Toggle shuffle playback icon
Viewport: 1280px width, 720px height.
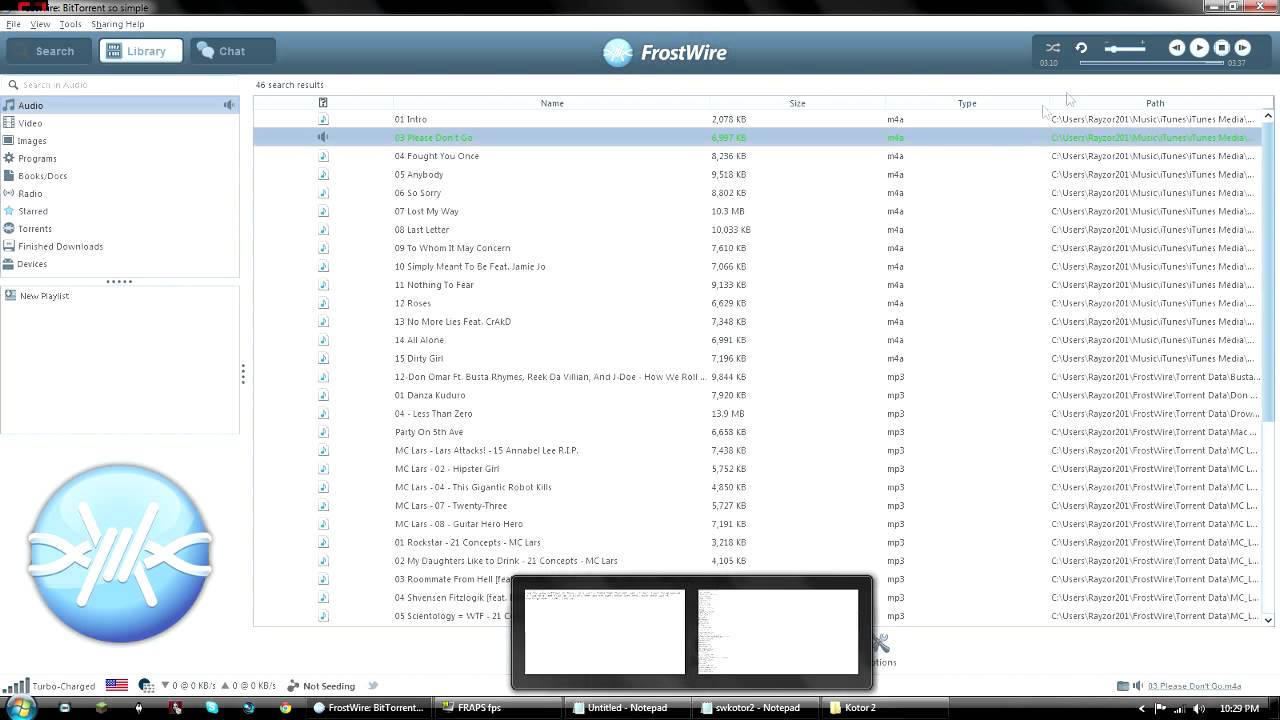point(1053,47)
